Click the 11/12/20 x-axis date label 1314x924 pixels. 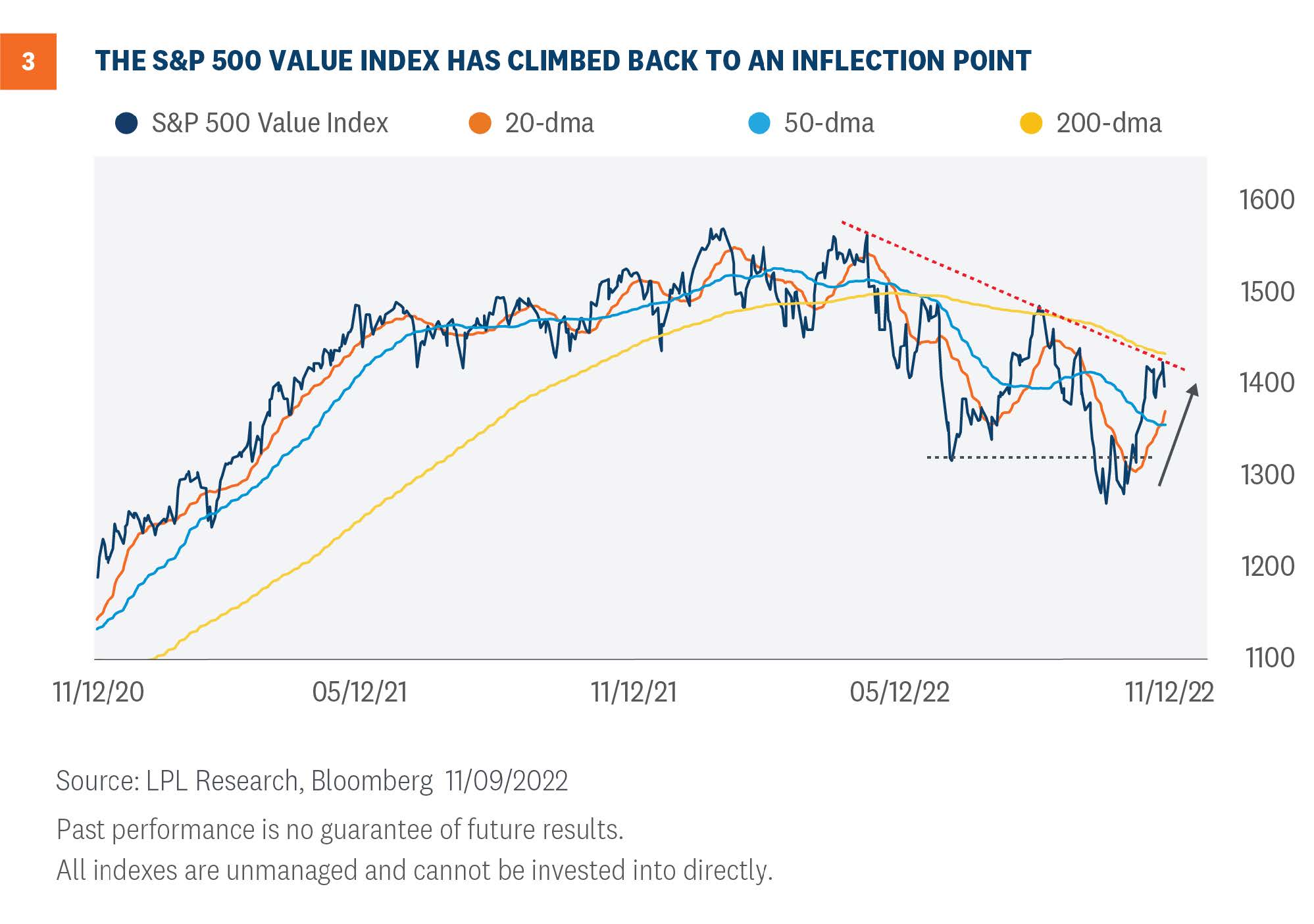99,692
